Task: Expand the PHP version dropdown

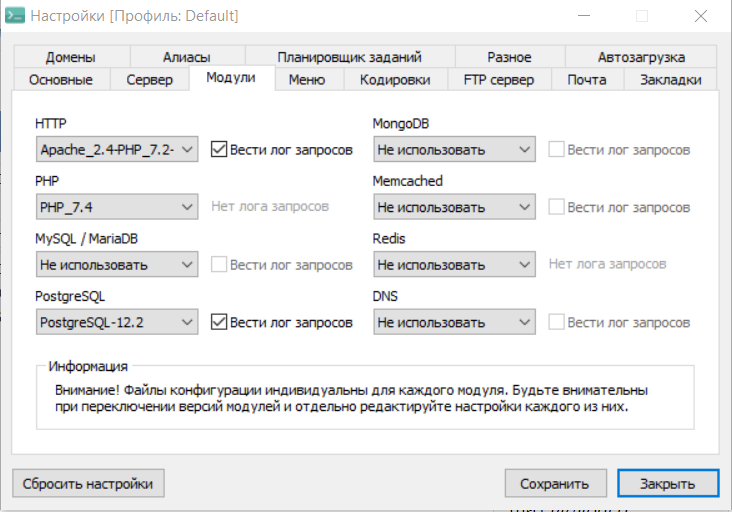Action: [x=117, y=207]
